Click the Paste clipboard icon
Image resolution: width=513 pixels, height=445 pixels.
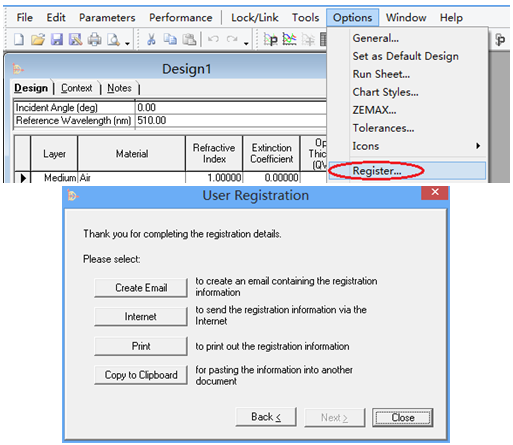point(189,39)
